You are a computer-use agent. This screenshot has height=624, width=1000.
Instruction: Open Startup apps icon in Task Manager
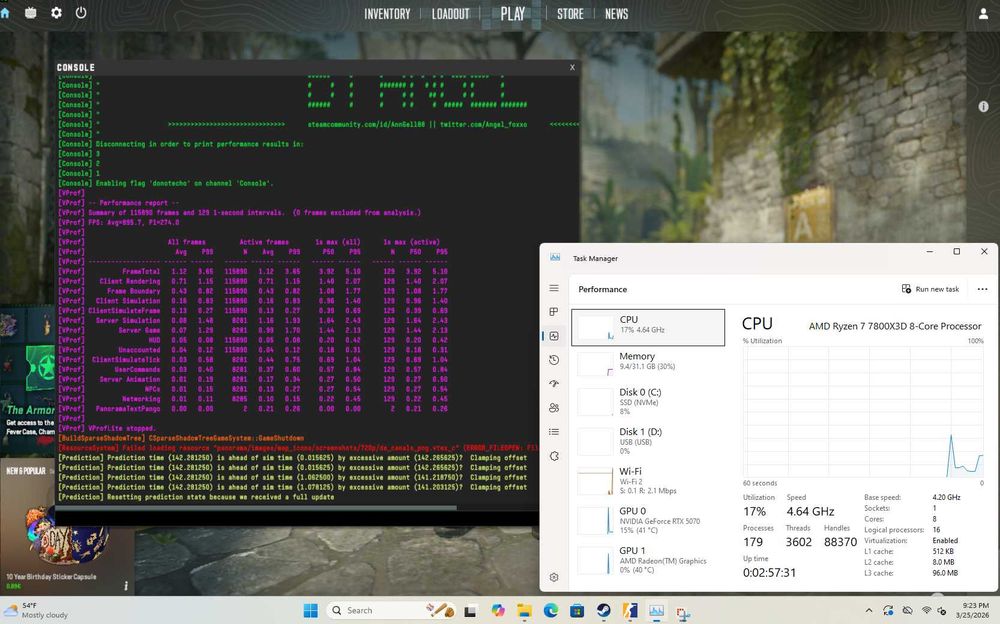click(x=554, y=383)
